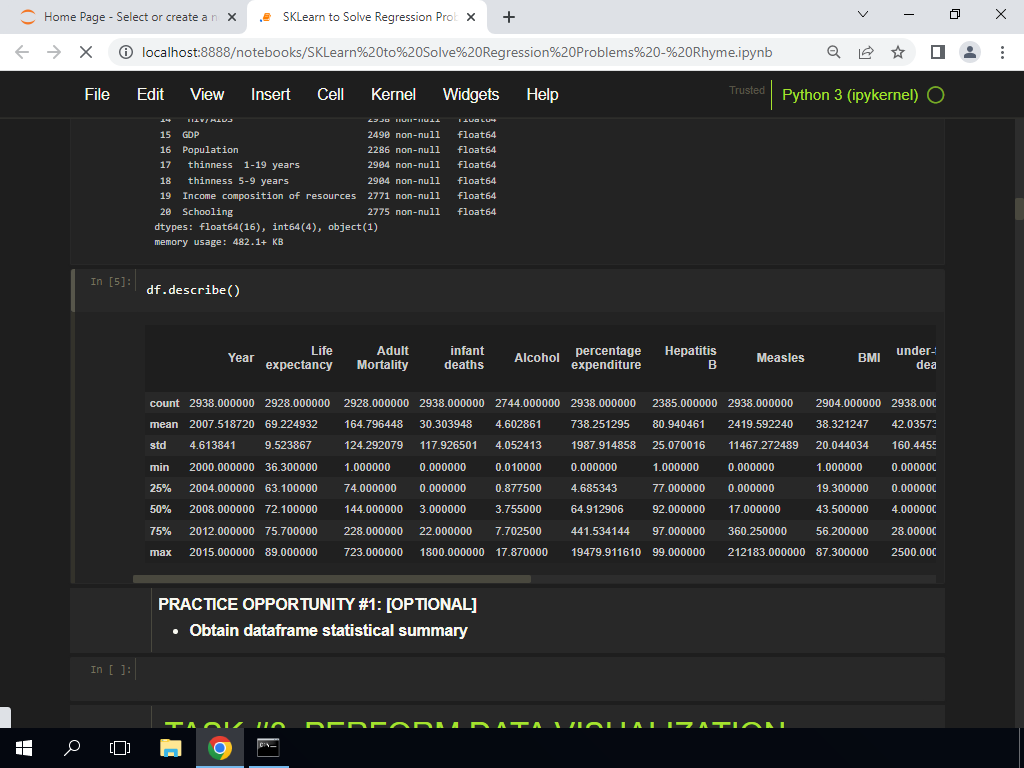The width and height of the screenshot is (1024, 768).
Task: Close the SKLearn notebook tab
Action: tap(472, 17)
